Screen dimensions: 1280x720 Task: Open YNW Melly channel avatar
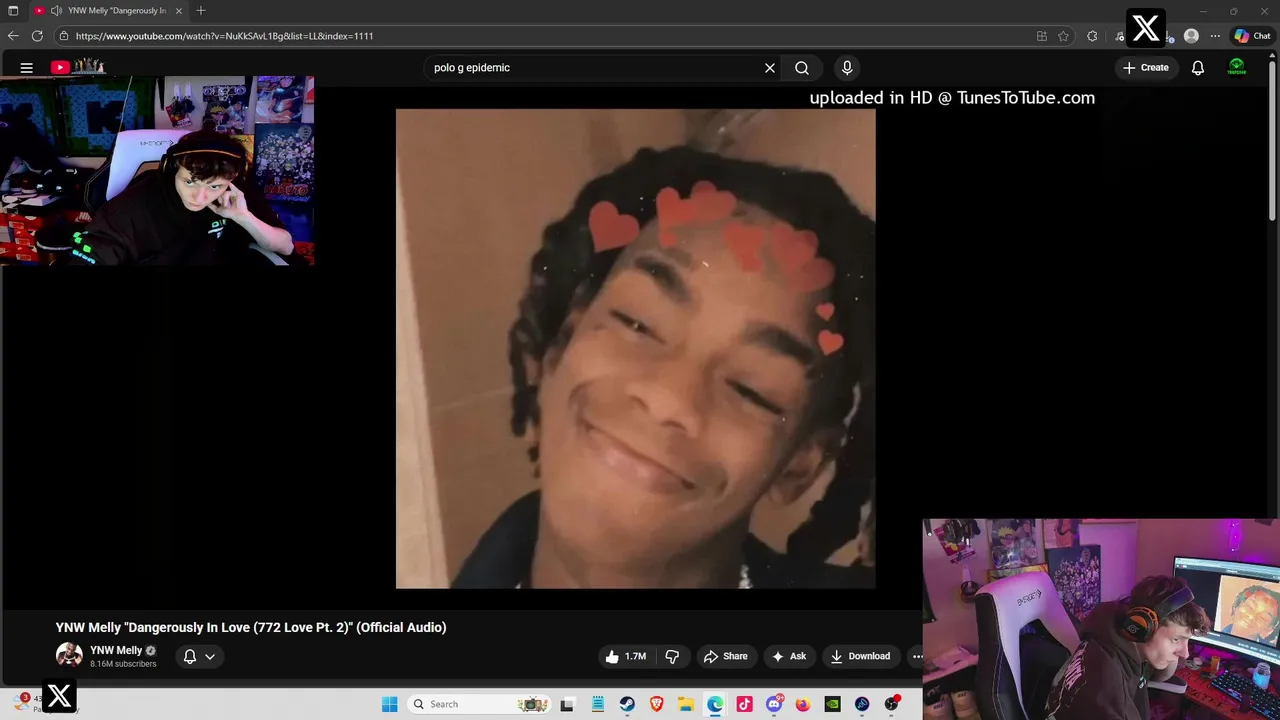[69, 656]
